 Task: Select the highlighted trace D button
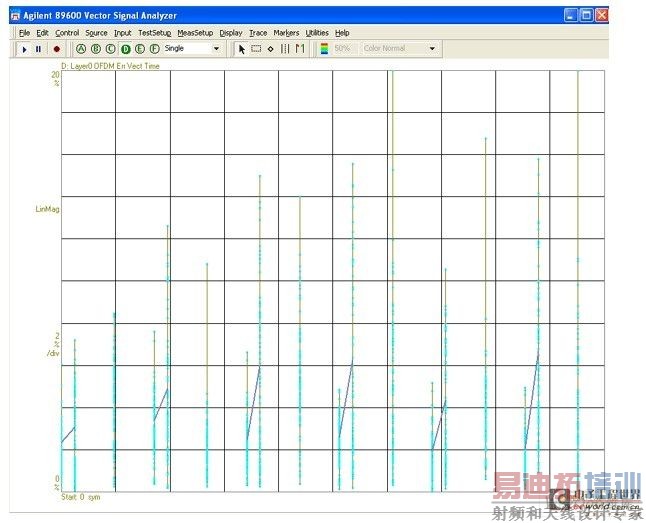pyautogui.click(x=126, y=49)
